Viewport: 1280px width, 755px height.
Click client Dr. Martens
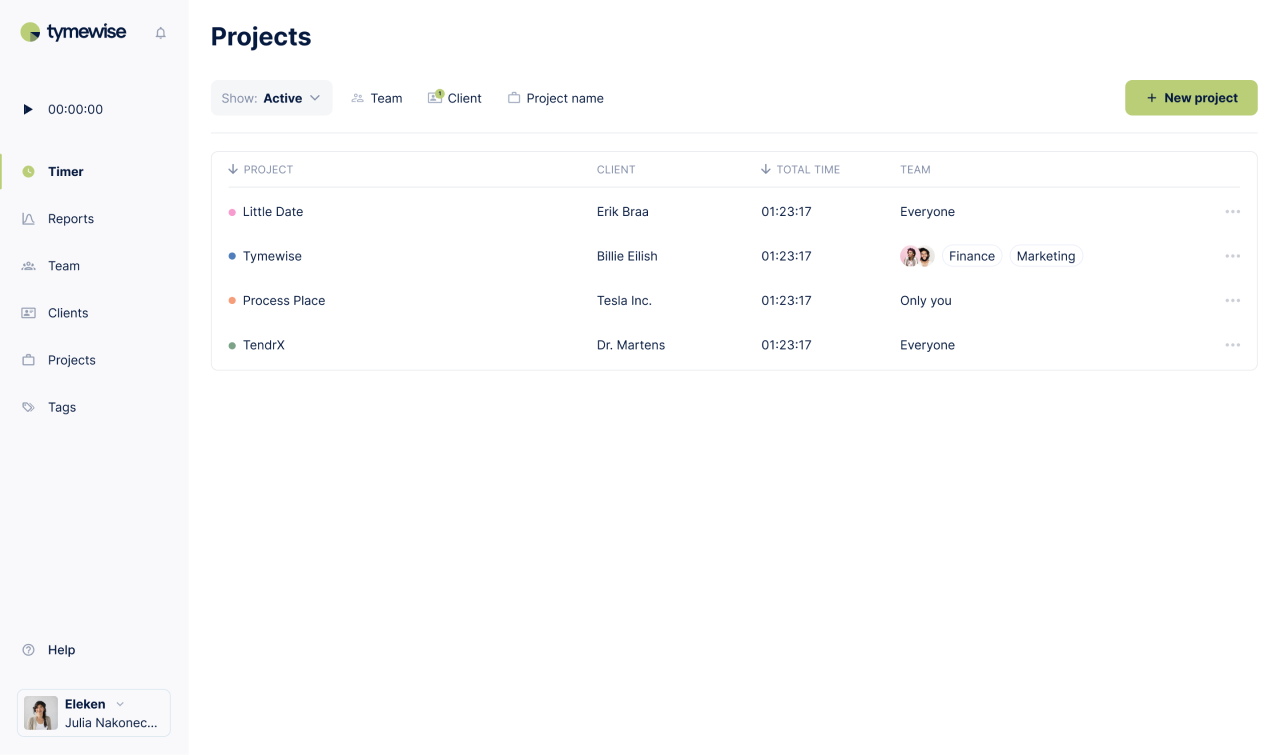631,345
